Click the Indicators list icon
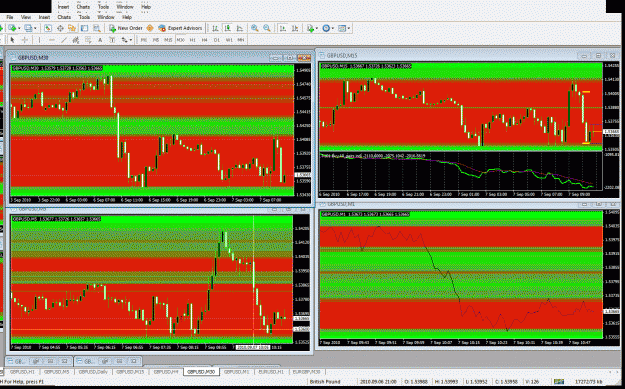625x389 pixels. [x=310, y=28]
